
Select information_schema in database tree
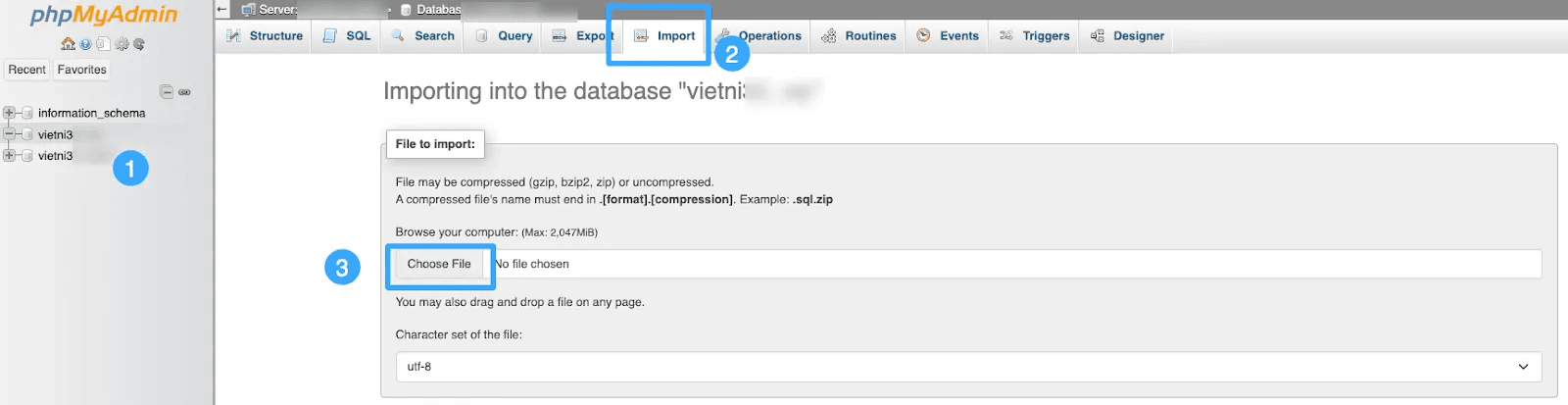tap(91, 113)
